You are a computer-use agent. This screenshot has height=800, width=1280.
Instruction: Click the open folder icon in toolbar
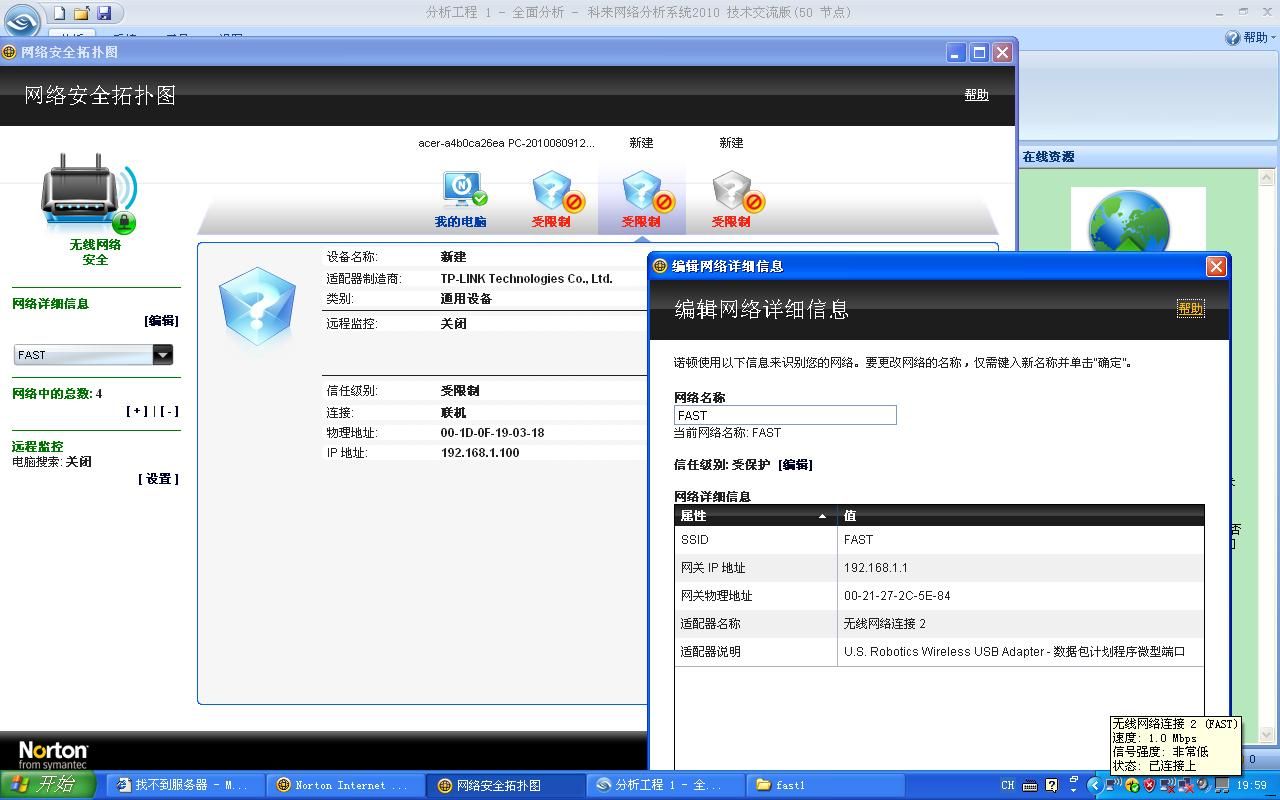pyautogui.click(x=82, y=13)
